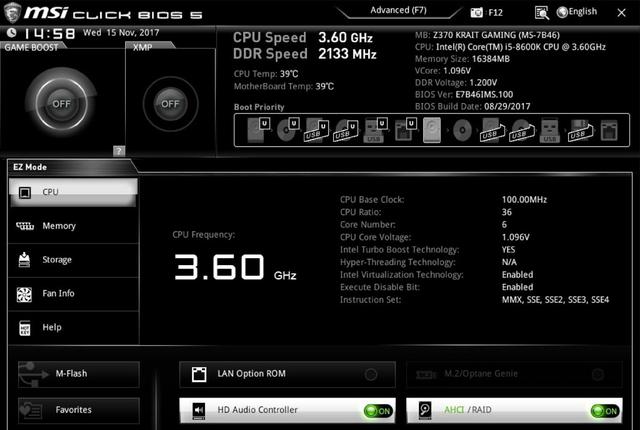640x430 pixels.
Task: Open the BIOS search magnifier icon
Action: point(542,13)
